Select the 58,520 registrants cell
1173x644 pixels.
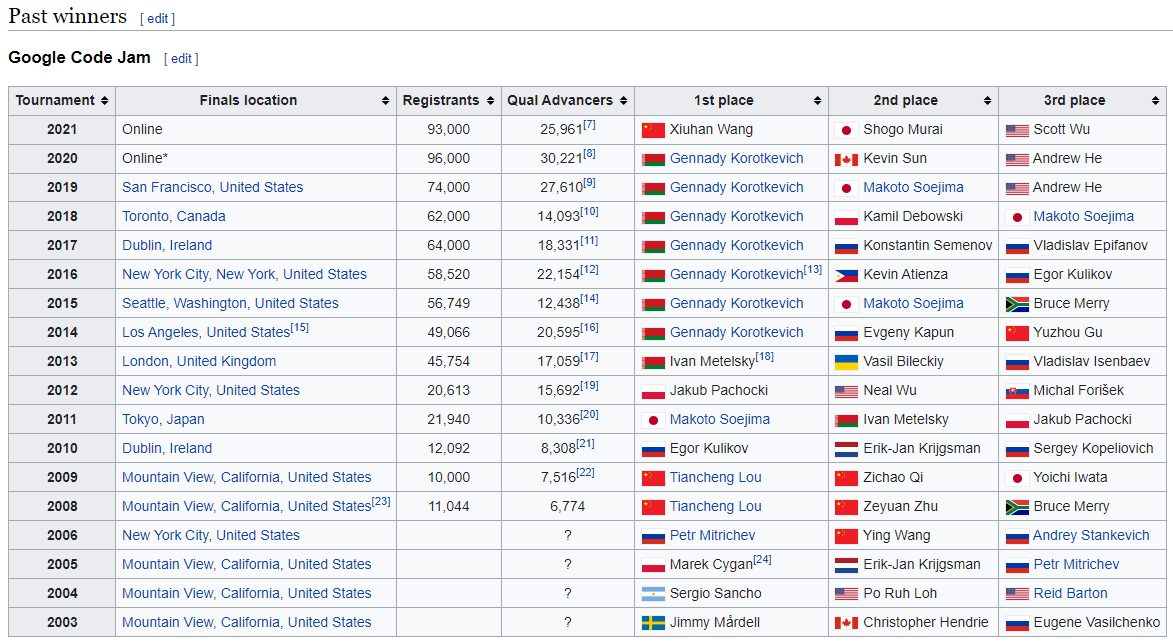(449, 275)
